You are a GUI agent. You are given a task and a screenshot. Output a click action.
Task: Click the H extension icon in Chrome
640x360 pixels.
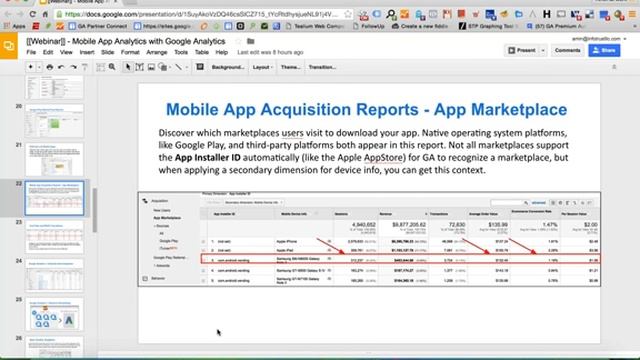[x=547, y=15]
